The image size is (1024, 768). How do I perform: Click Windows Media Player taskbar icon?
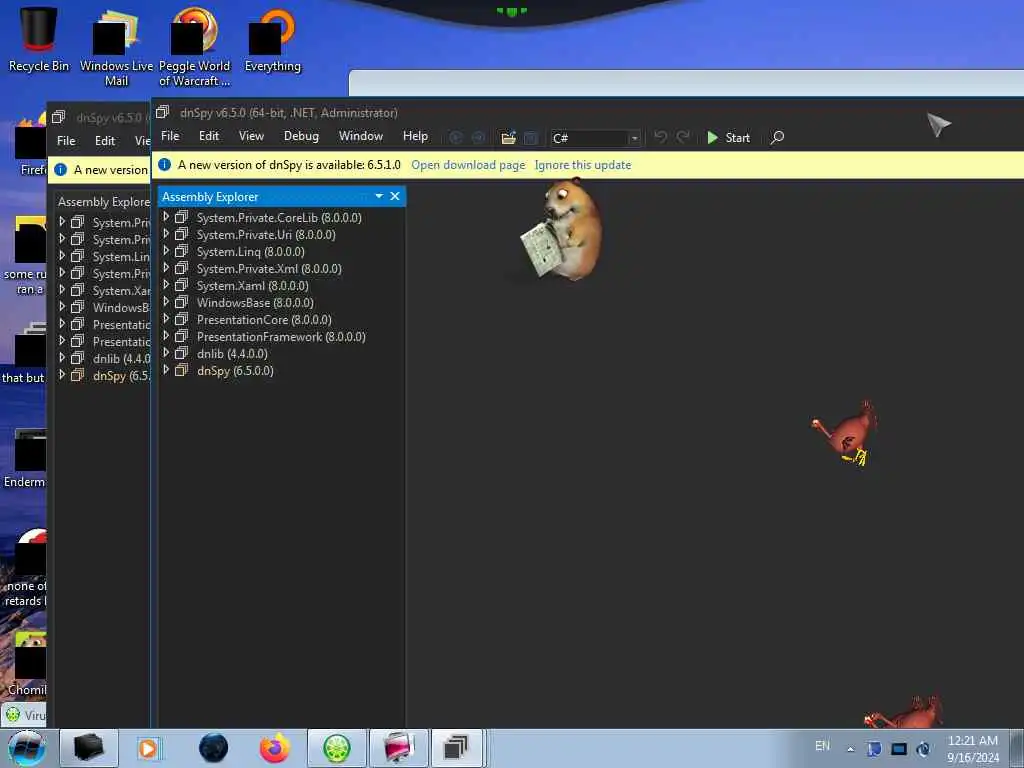coord(149,748)
